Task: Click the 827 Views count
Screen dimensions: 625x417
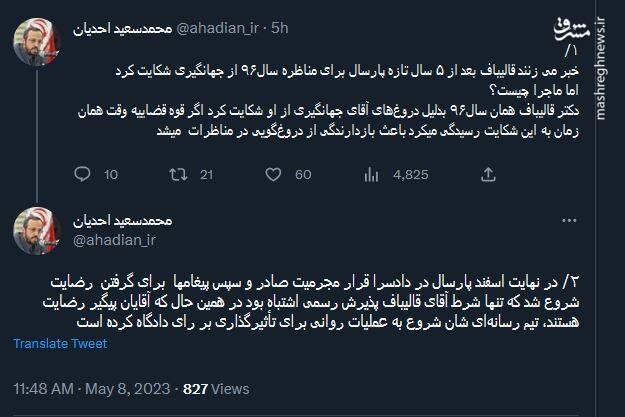Action: 216,388
